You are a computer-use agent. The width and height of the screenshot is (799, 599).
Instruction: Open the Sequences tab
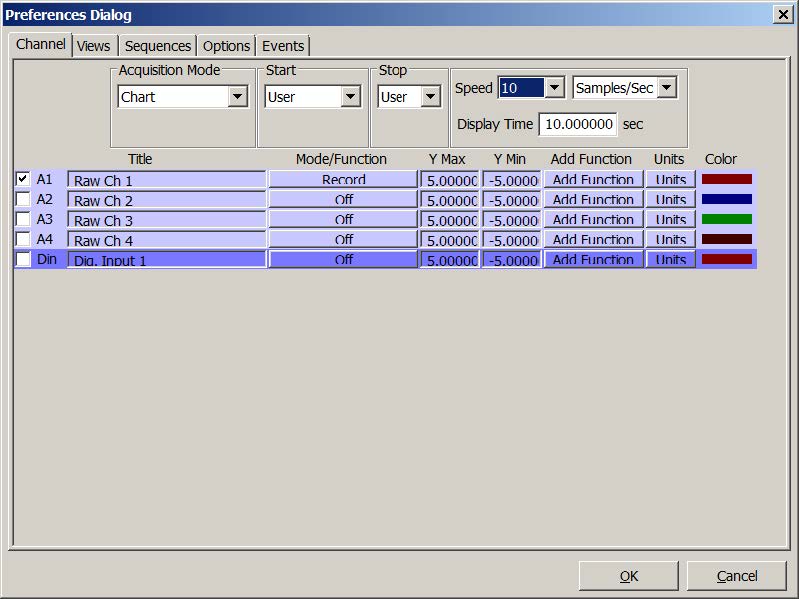(157, 46)
